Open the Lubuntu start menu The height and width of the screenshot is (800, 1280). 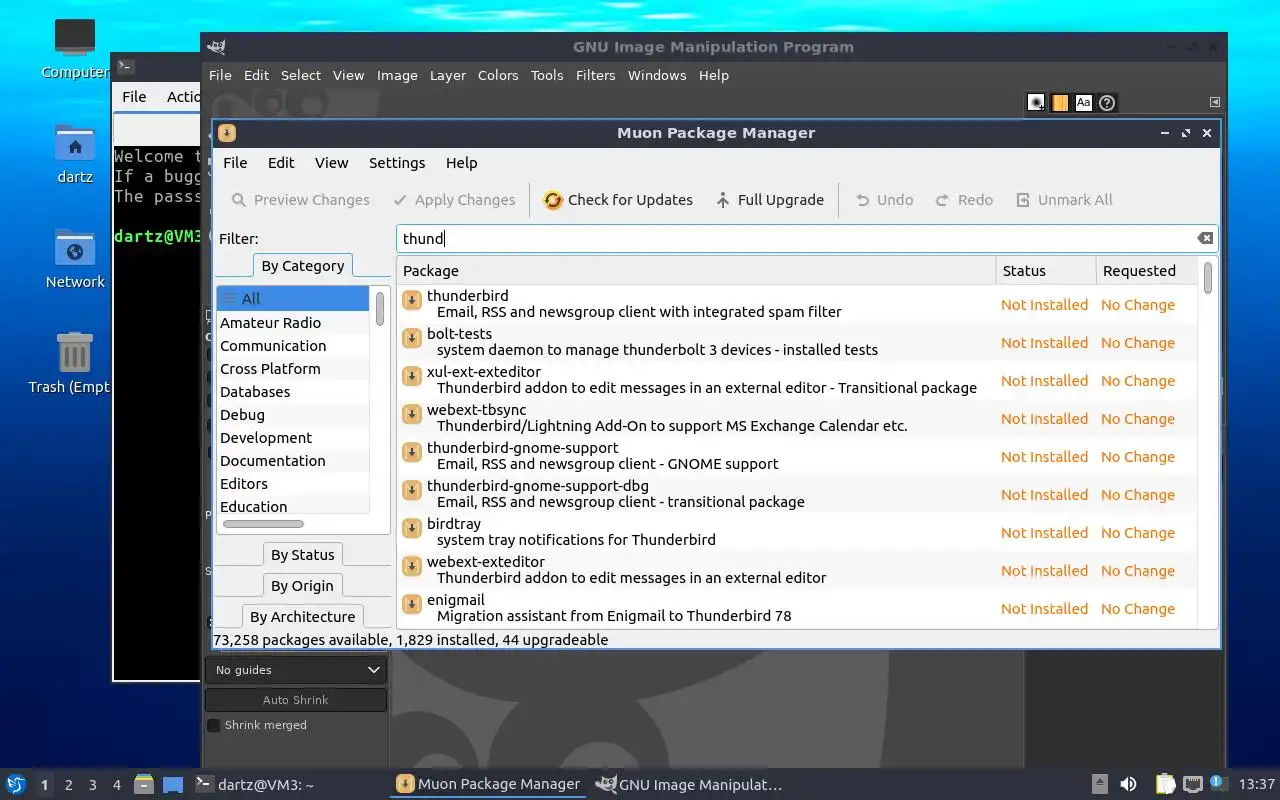pos(16,784)
